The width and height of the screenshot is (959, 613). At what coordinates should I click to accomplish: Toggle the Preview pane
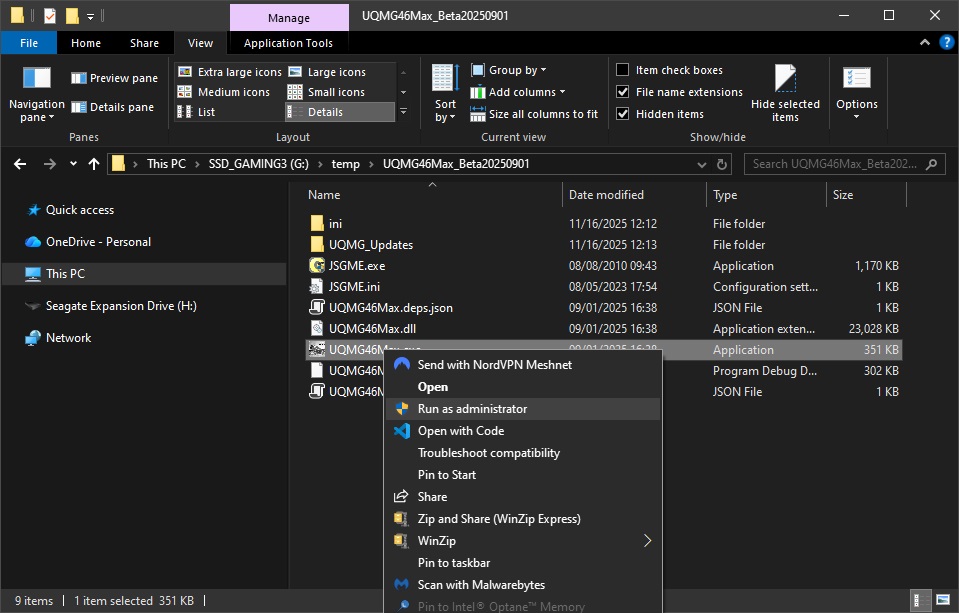coord(114,78)
